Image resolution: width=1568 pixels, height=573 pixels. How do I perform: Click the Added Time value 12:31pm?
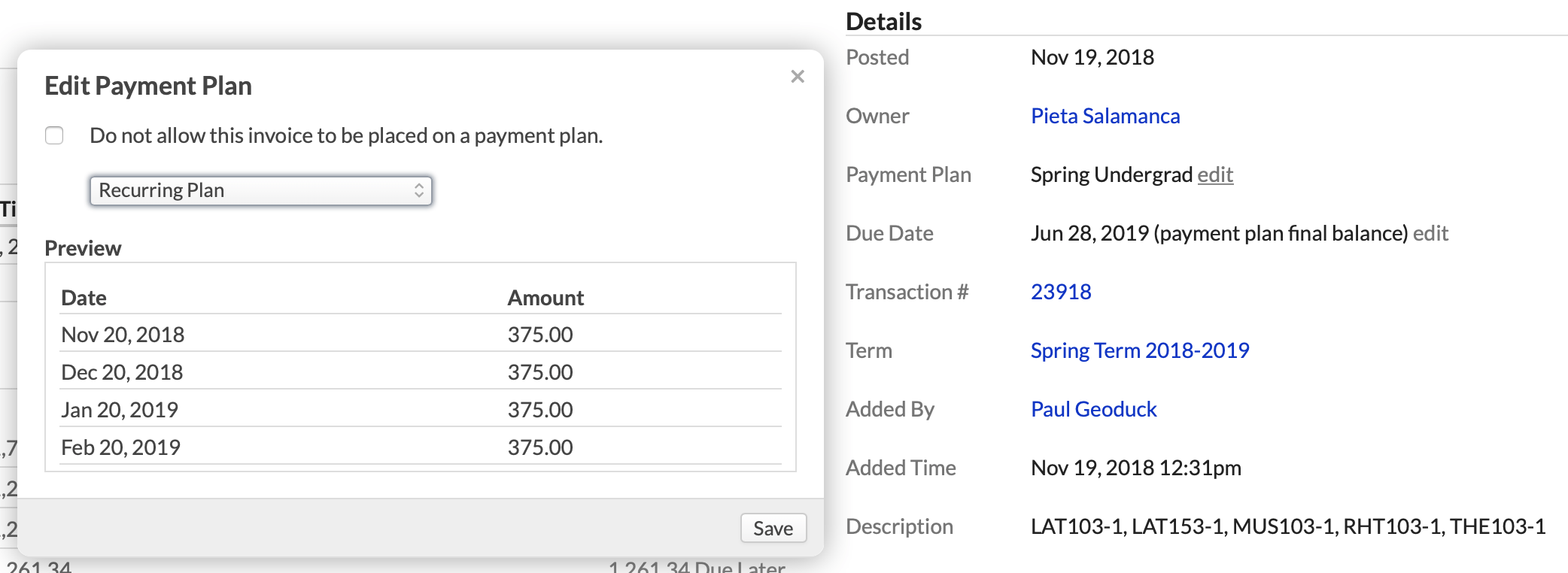click(x=1136, y=468)
